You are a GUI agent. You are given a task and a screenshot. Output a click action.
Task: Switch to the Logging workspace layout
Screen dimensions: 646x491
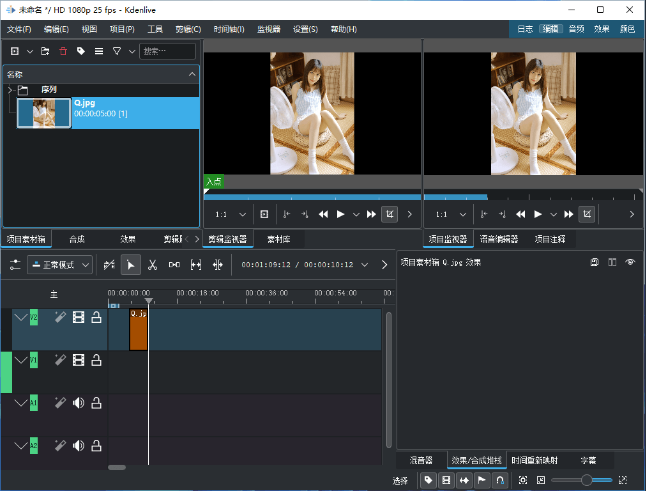tap(525, 29)
